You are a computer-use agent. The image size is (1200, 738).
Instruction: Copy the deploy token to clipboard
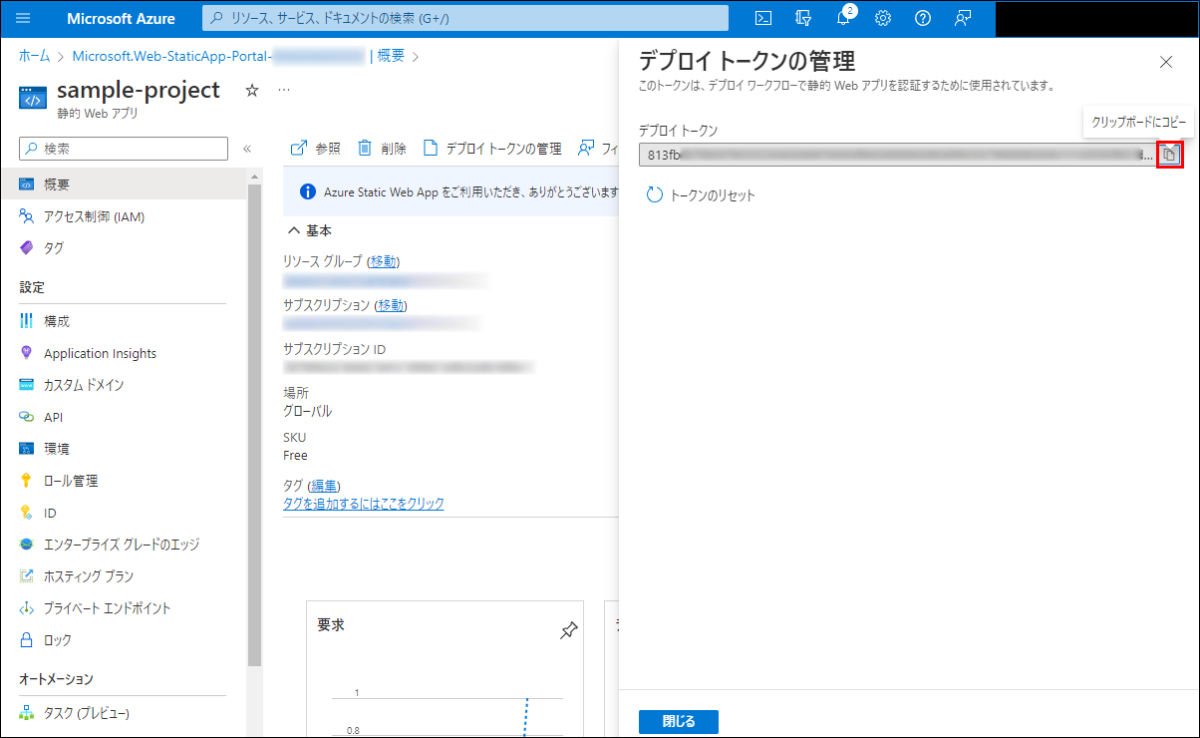click(1169, 155)
